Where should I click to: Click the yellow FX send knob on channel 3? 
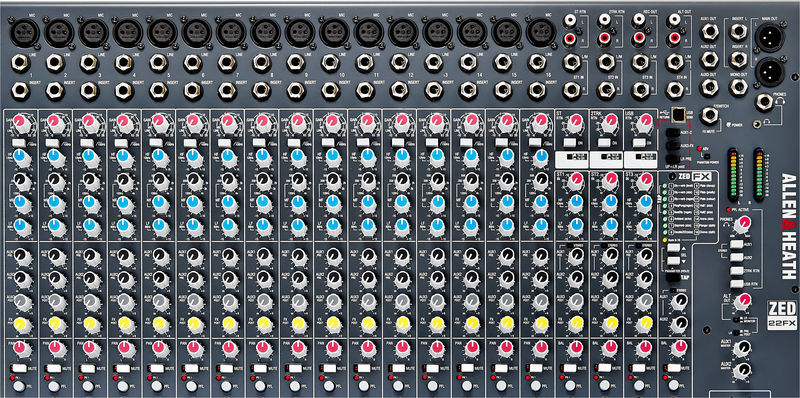click(89, 322)
